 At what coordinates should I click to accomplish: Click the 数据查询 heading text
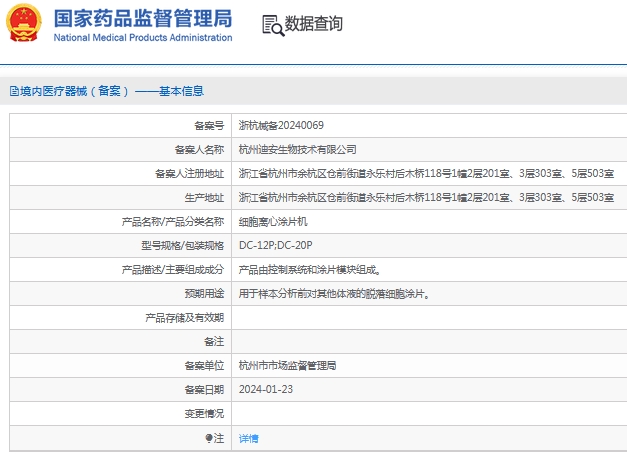tap(314, 24)
